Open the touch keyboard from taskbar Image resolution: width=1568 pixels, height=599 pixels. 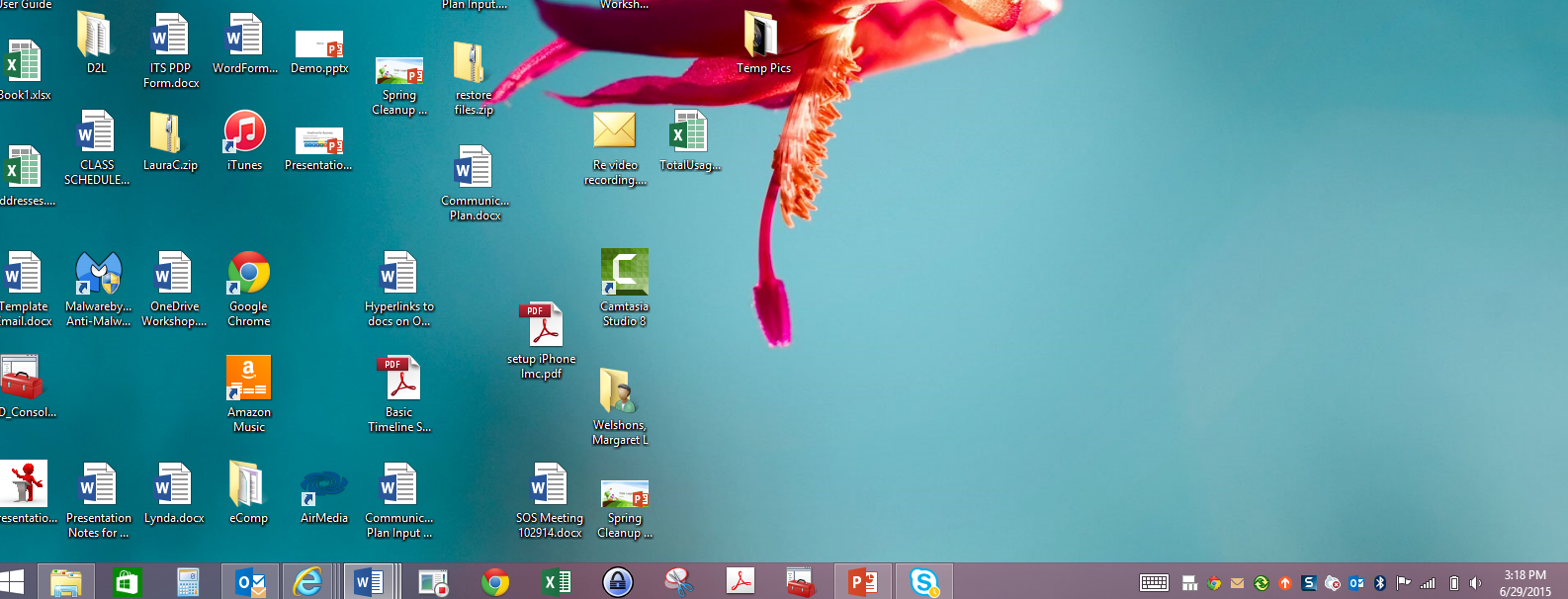(x=1154, y=583)
